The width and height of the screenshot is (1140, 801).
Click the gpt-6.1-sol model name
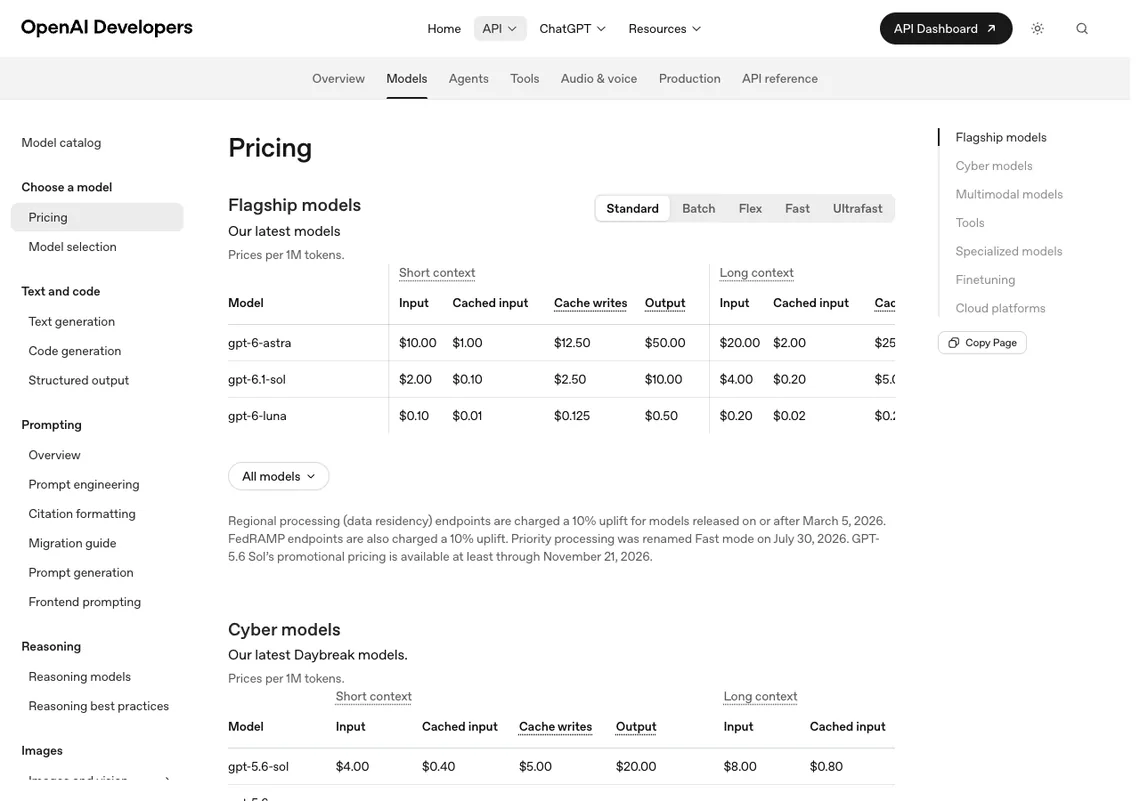257,379
